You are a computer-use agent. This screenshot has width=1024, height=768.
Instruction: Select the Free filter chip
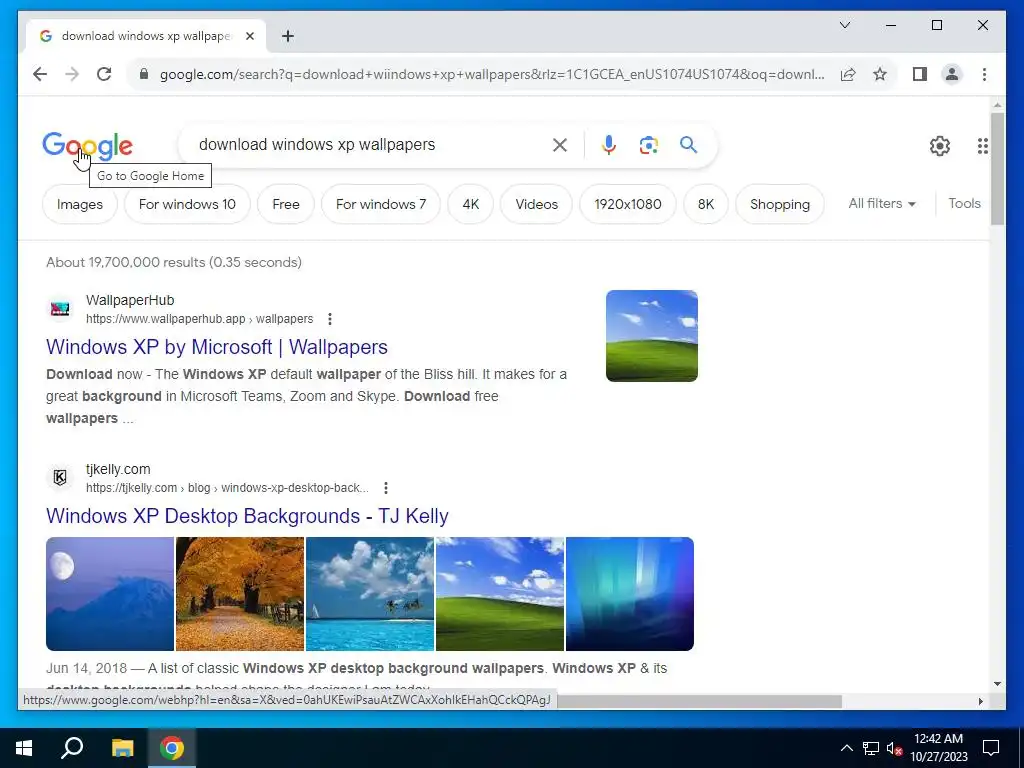(x=286, y=204)
